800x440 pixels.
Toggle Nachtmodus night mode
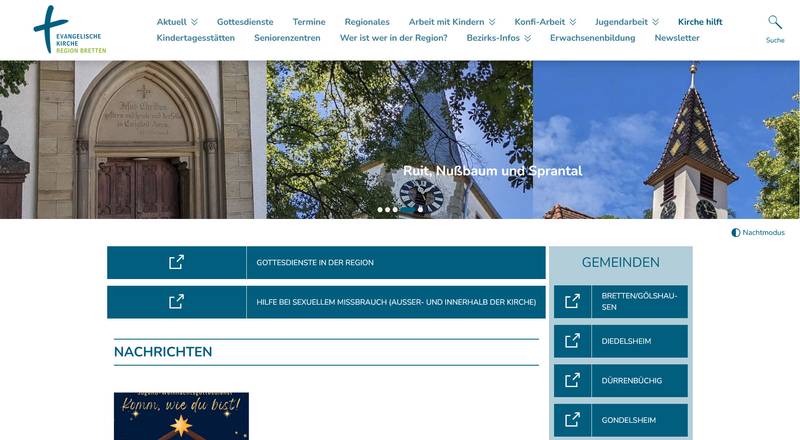(x=758, y=232)
